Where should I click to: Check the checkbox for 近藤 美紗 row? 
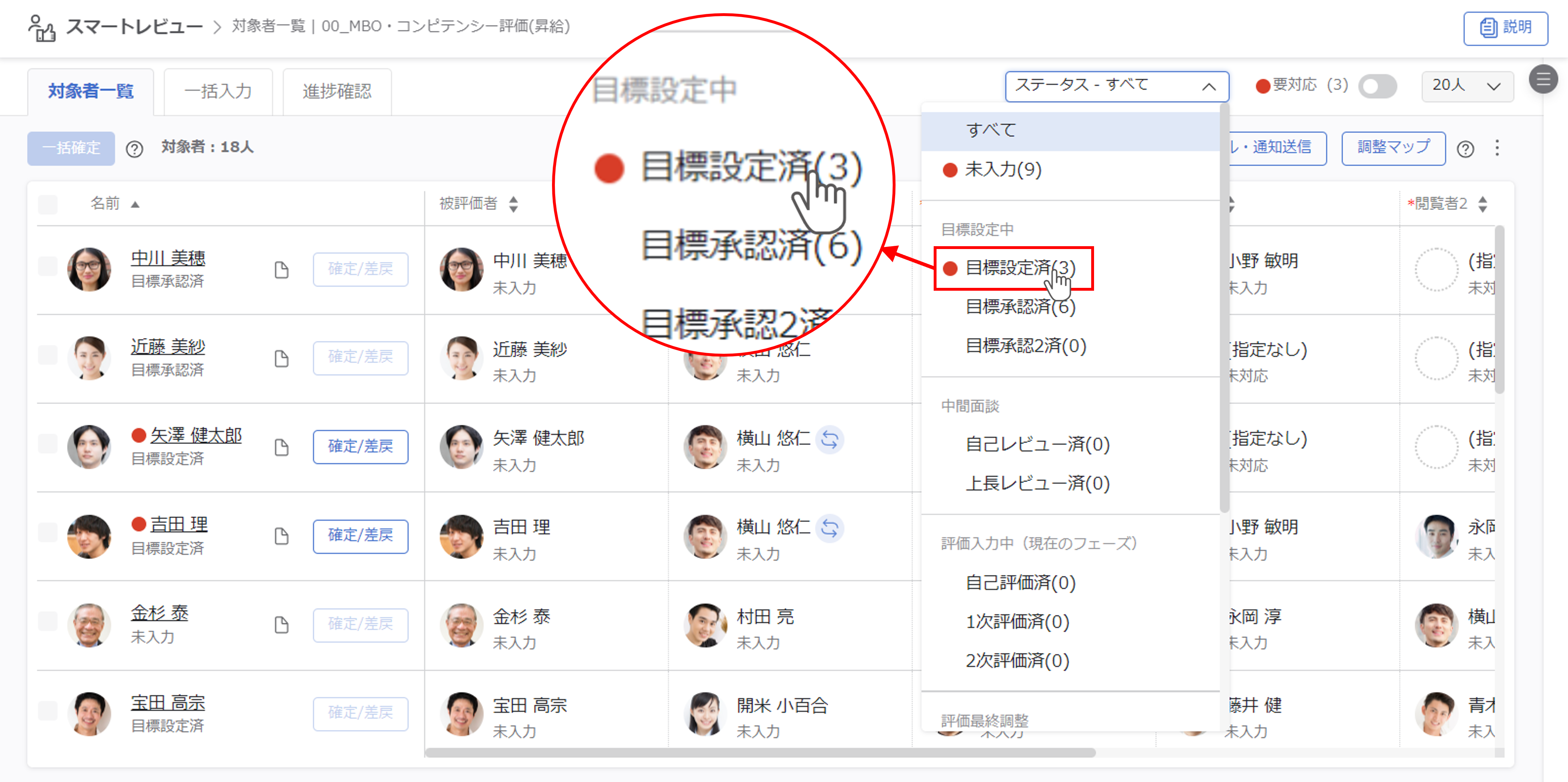pyautogui.click(x=48, y=355)
